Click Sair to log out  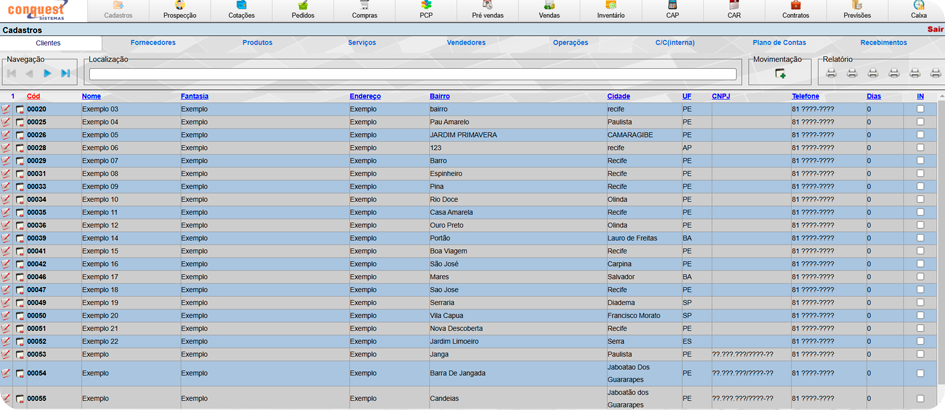pyautogui.click(x=934, y=29)
